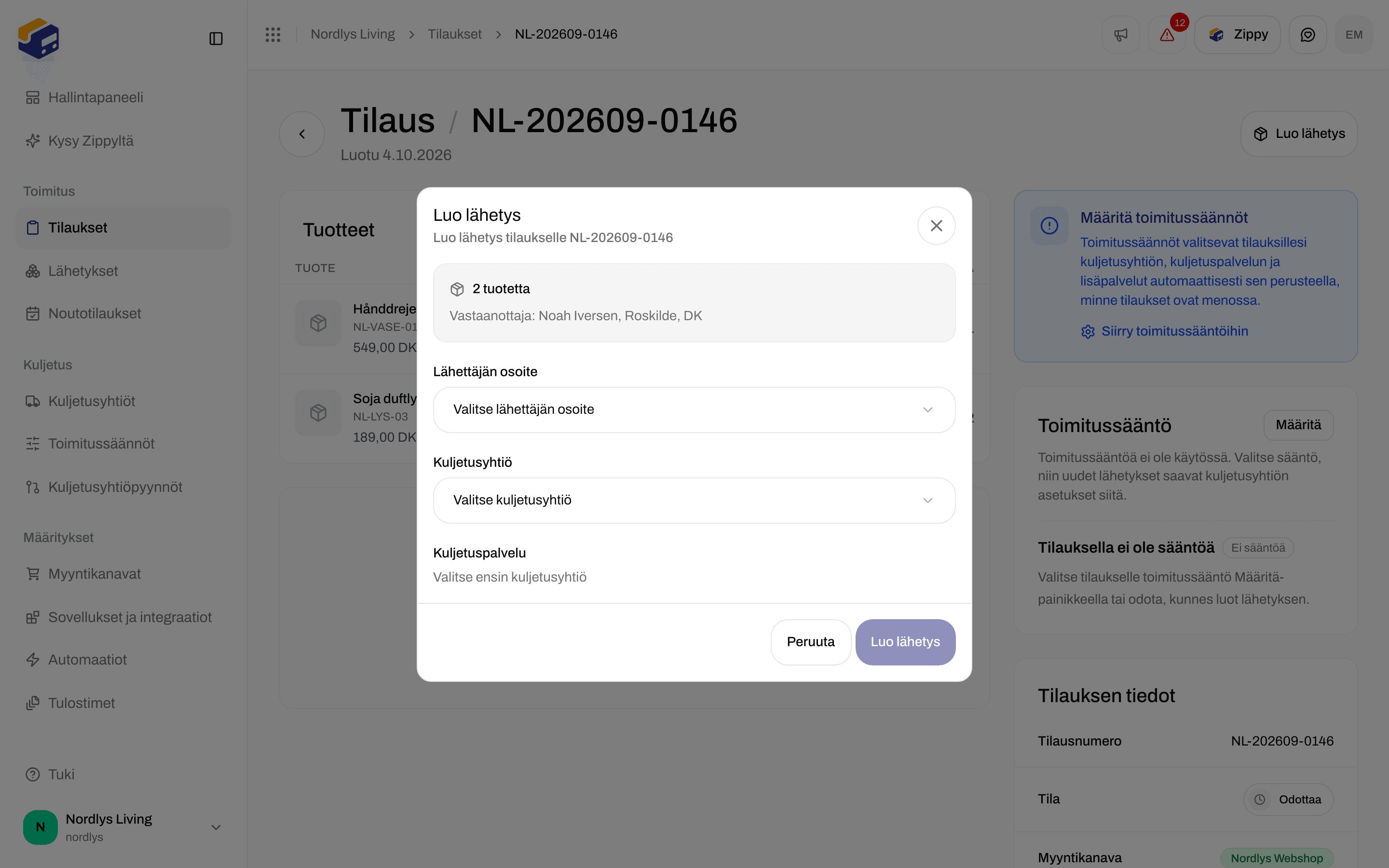1389x868 pixels.
Task: Go to Hallintapaneeli
Action: pyautogui.click(x=123, y=97)
